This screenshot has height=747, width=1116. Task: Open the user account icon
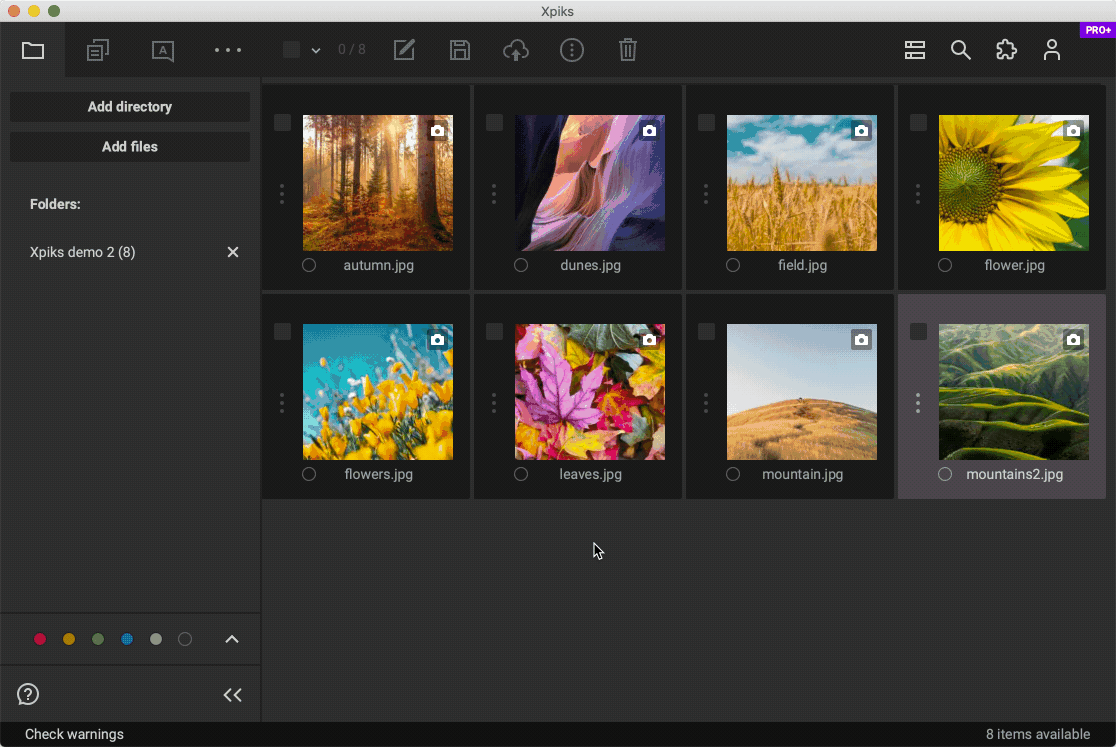1052,50
